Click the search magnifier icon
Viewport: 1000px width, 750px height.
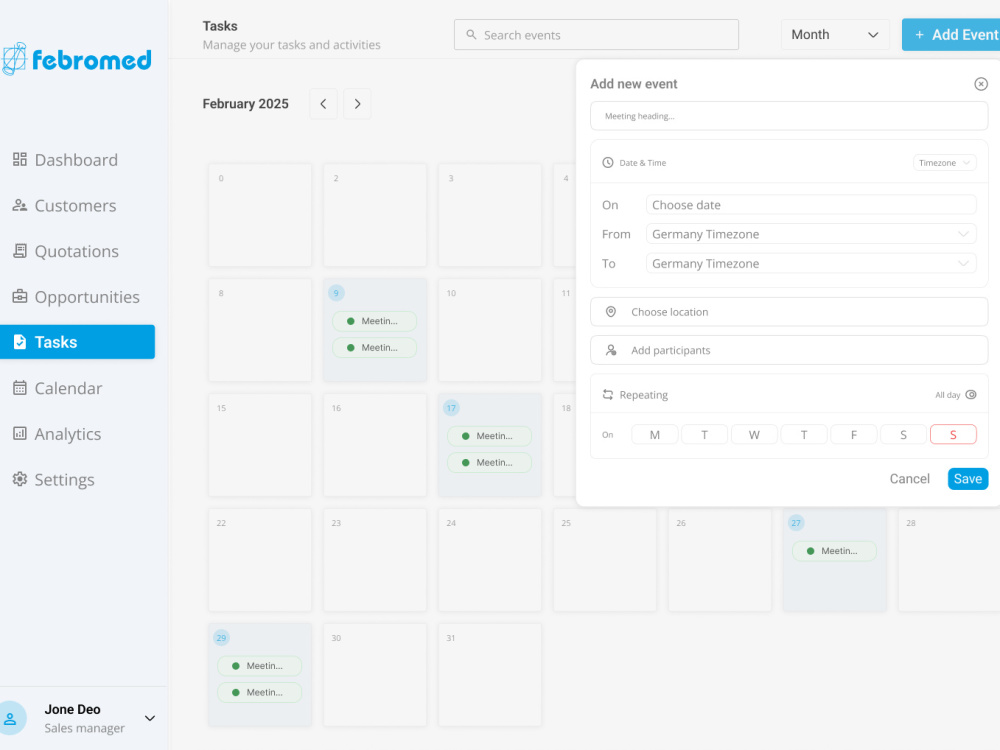pos(471,34)
